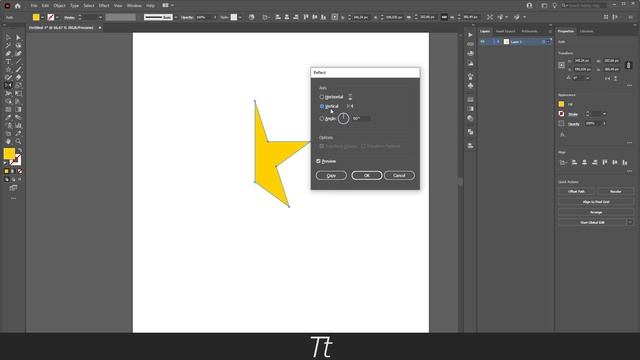
Task: Expand the Opacity value arrow in Properties
Action: click(x=604, y=123)
